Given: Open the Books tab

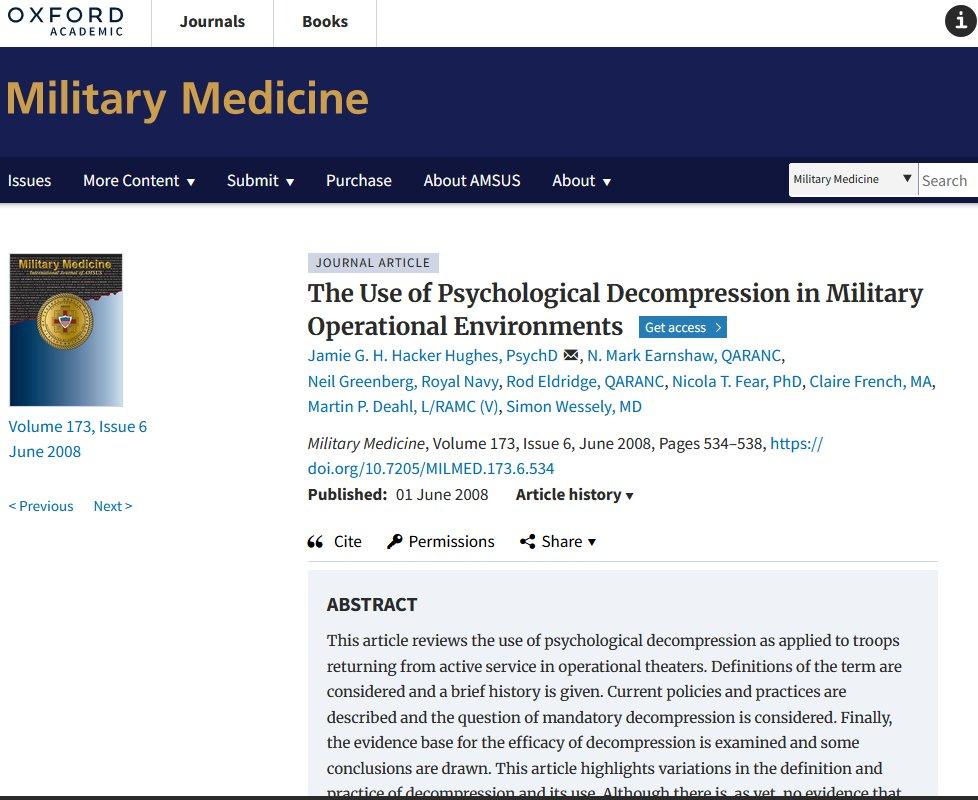Looking at the screenshot, I should (325, 22).
